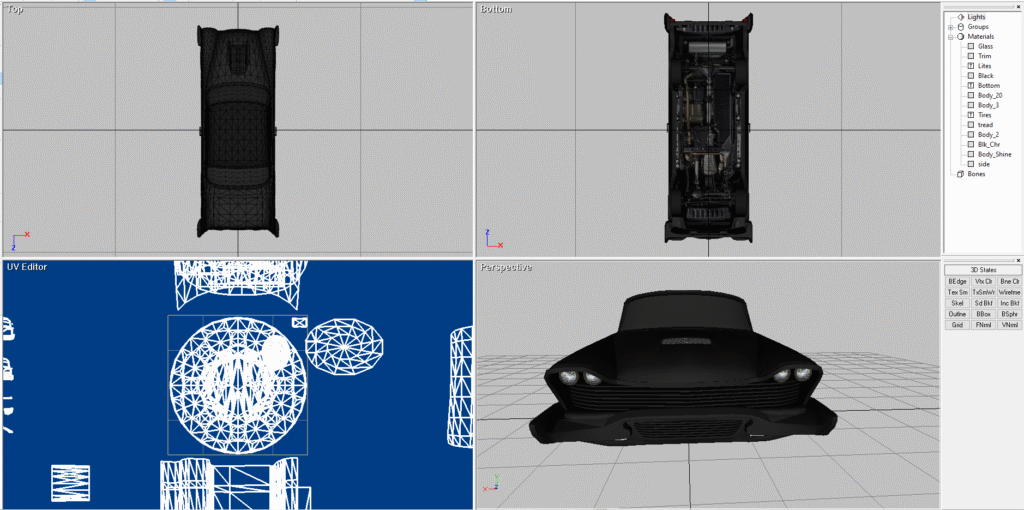This screenshot has width=1024, height=510.
Task: Expand the Groups tree node
Action: click(950, 27)
